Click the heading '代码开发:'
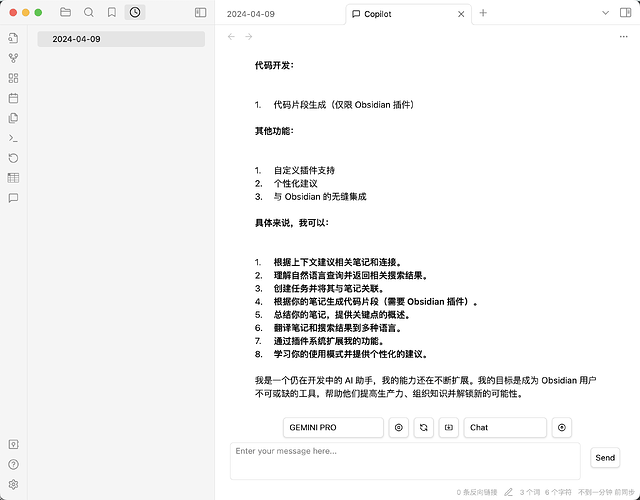Screen dimensions: 640x500 (274, 65)
